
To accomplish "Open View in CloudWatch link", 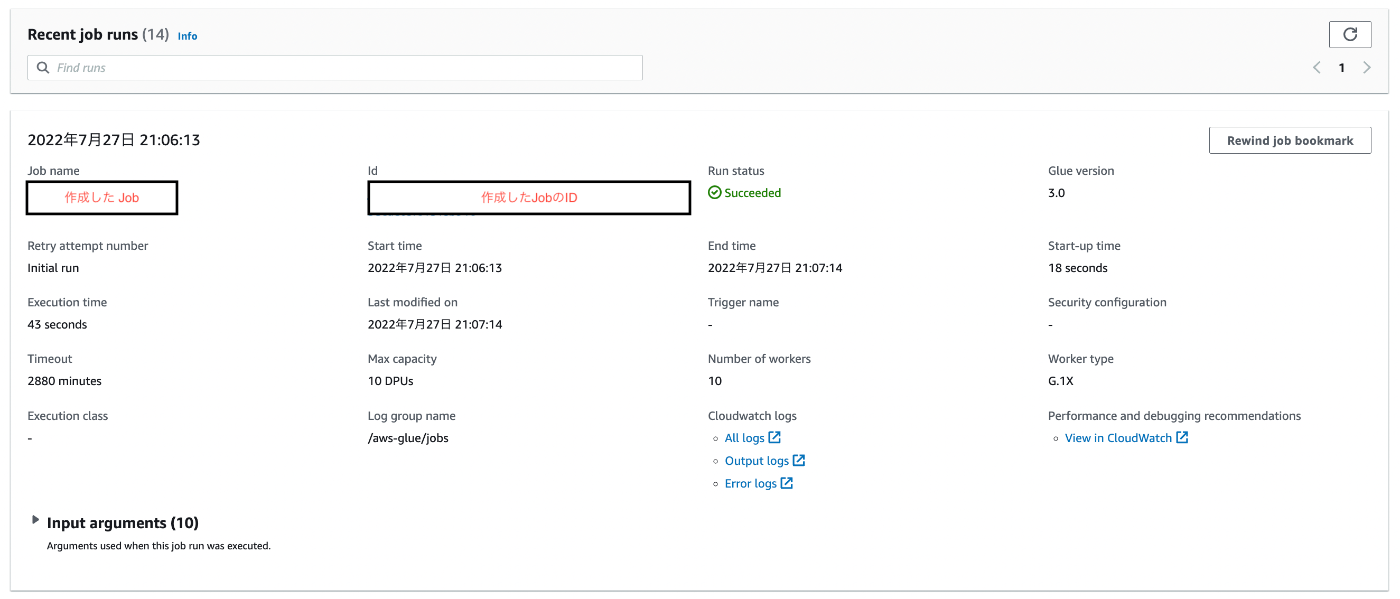I will [x=1118, y=438].
